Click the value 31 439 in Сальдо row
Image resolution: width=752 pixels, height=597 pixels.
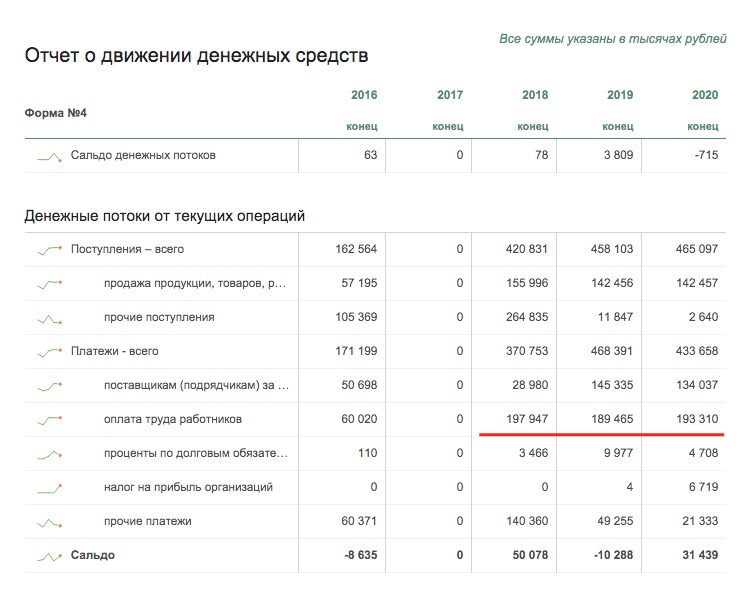click(x=700, y=556)
